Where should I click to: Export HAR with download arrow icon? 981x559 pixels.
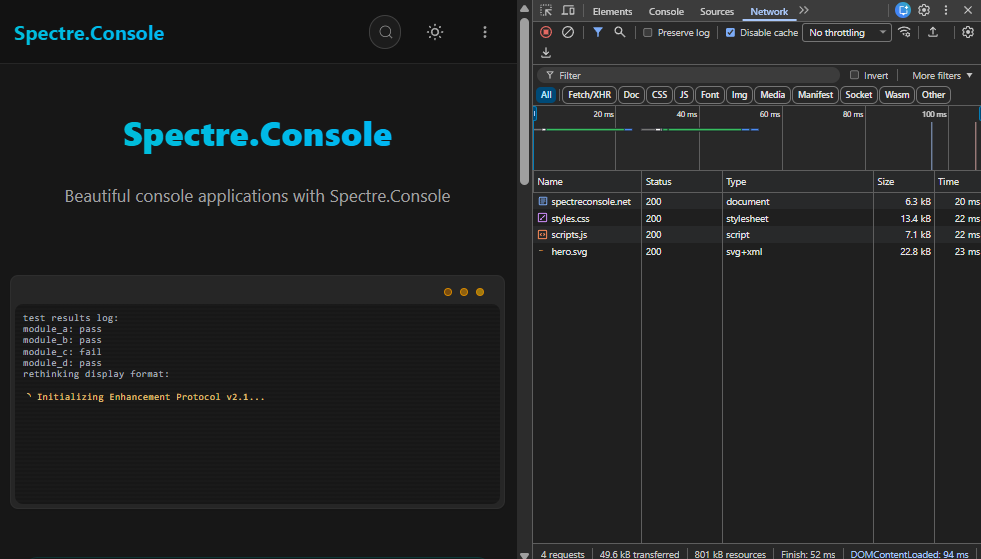tap(546, 53)
